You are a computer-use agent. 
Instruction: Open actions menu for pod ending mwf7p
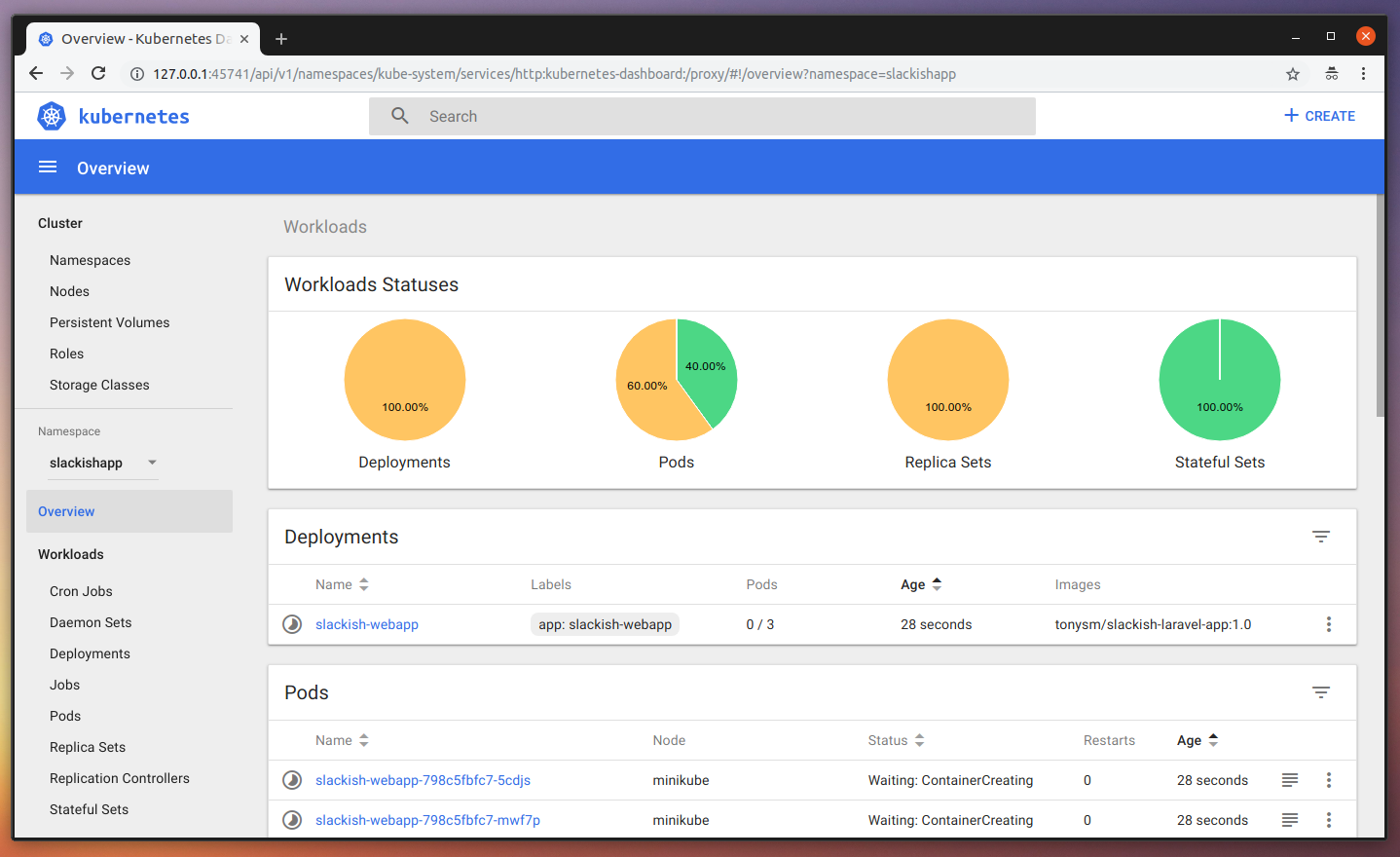point(1329,820)
